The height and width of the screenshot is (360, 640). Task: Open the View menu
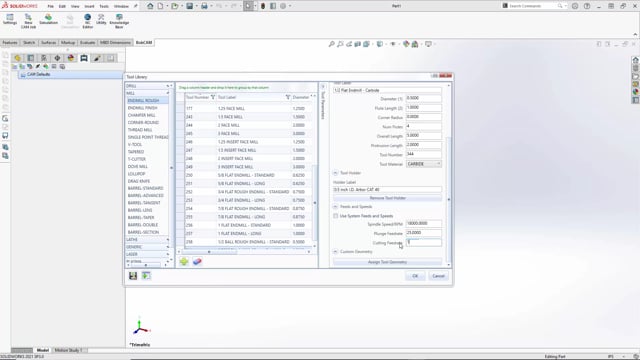click(75, 6)
